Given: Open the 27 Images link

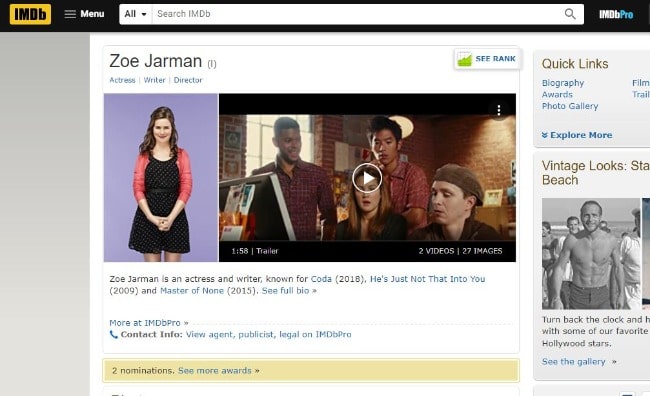Looking at the screenshot, I should coord(482,251).
